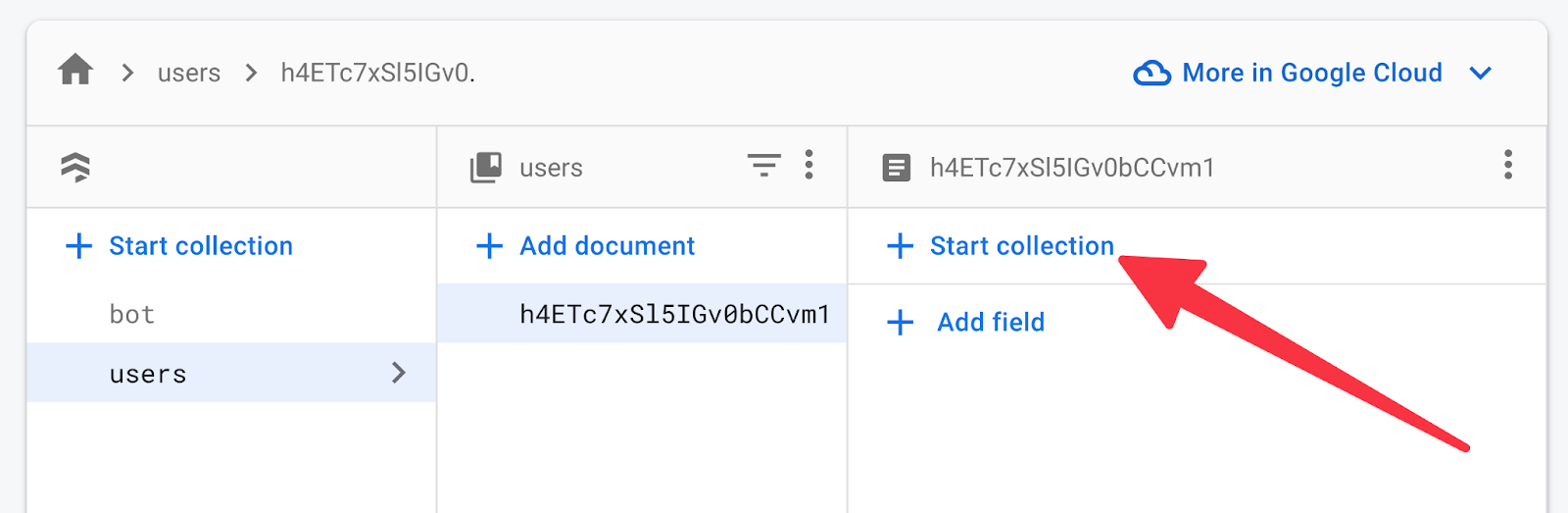Viewport: 1568px width, 513px height.
Task: Open filter options for users collection
Action: tap(763, 165)
